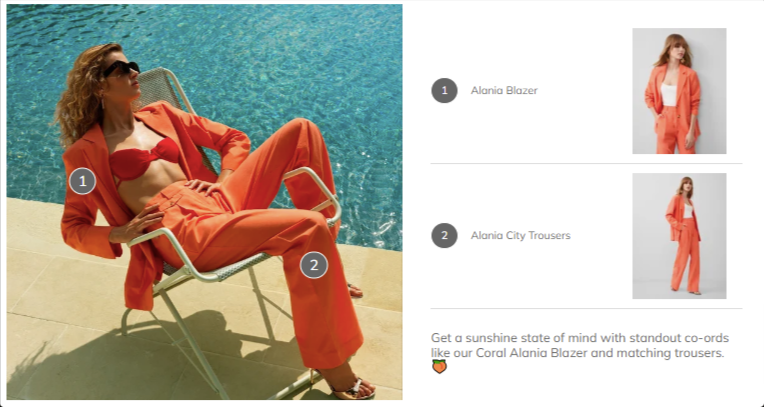Click the gold heeled sandal in poolside photo

350,387
